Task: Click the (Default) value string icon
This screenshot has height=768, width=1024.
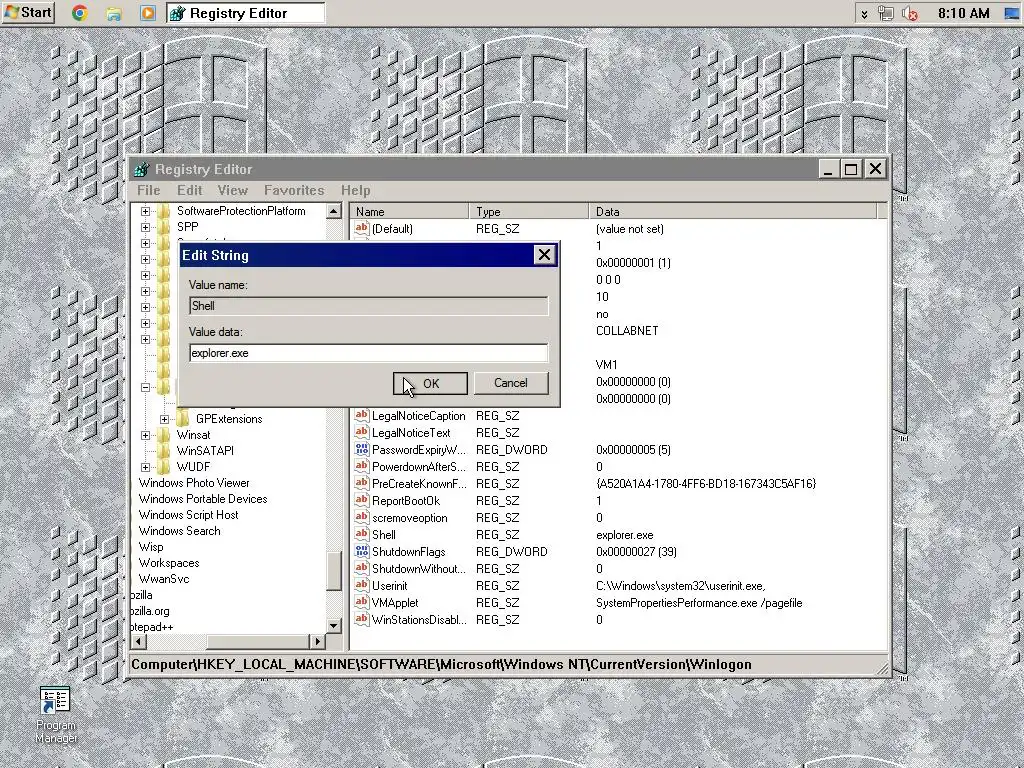Action: tap(362, 228)
